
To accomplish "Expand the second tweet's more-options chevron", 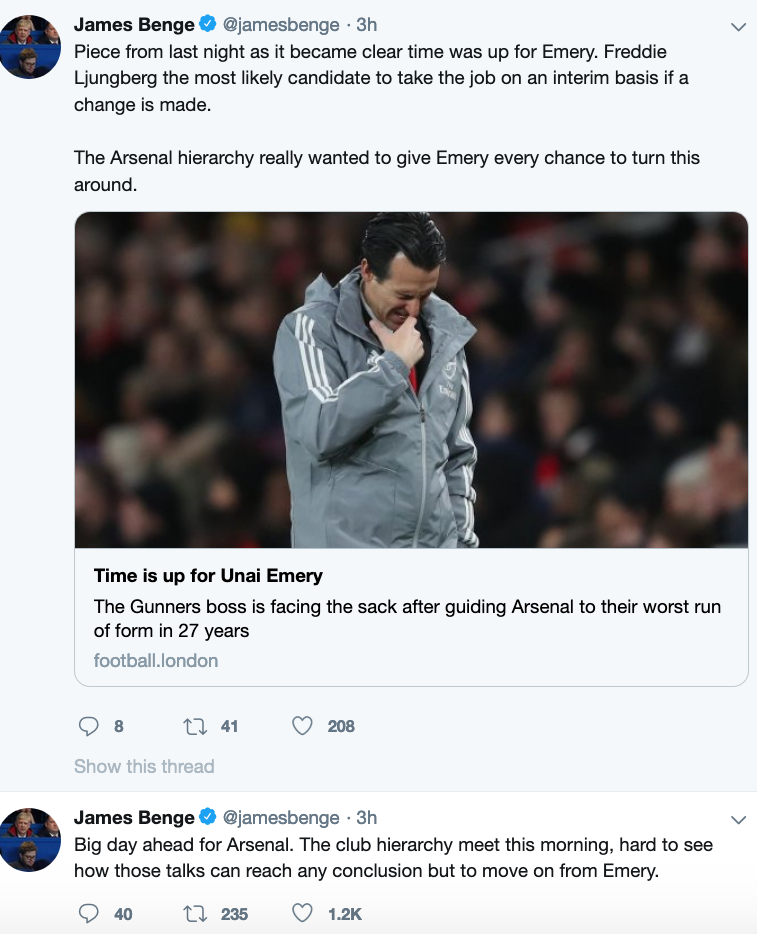I will (x=738, y=820).
